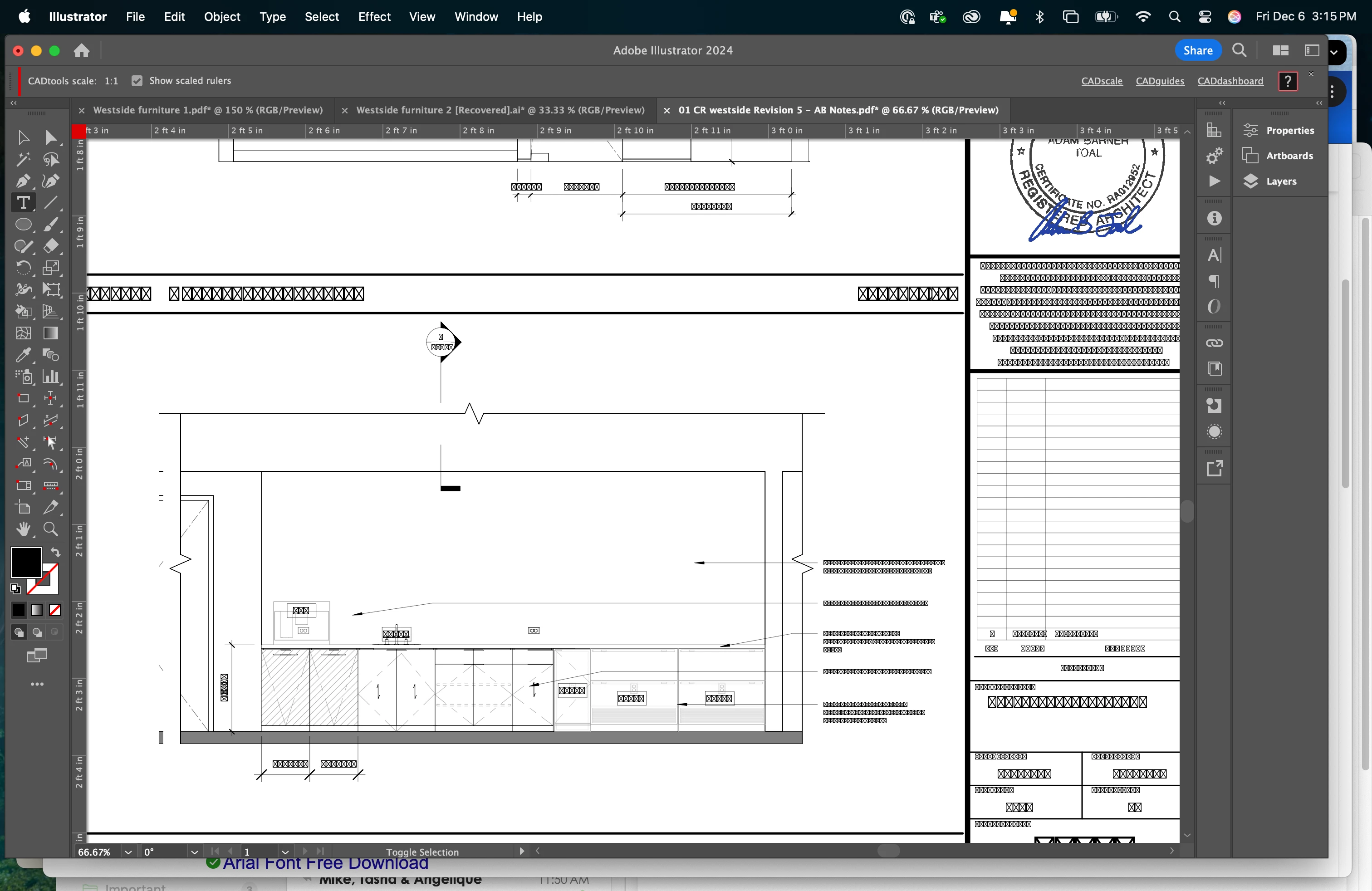This screenshot has width=1372, height=891.
Task: Toggle Show scaled rulers checkbox
Action: [137, 81]
